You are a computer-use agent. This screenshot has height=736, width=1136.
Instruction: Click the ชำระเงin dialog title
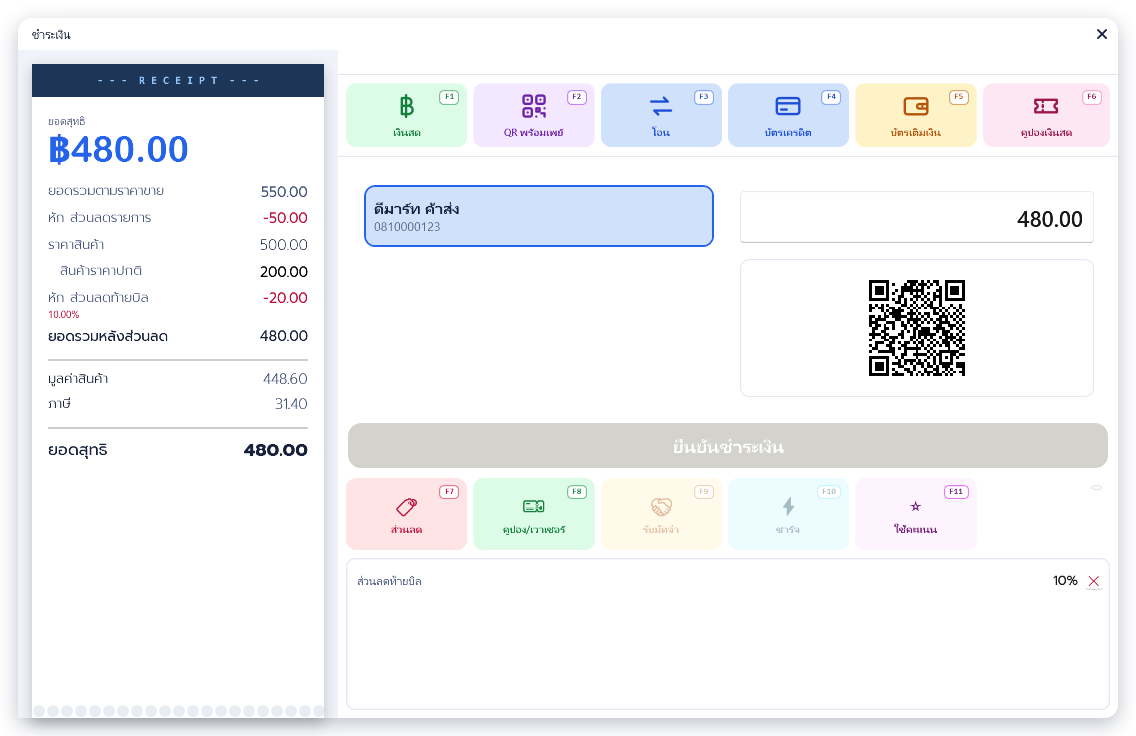[51, 35]
